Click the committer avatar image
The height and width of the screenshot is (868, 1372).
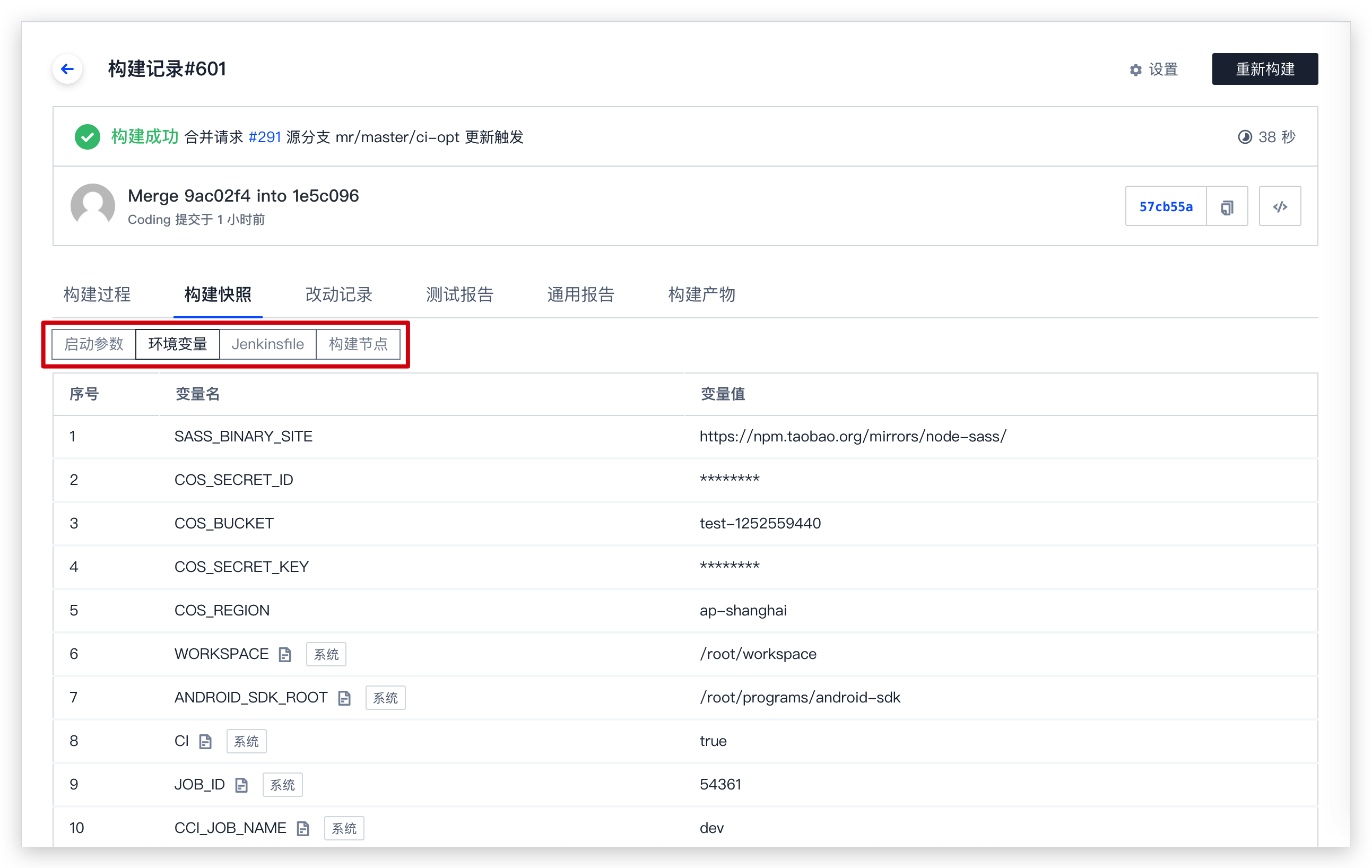(x=93, y=205)
